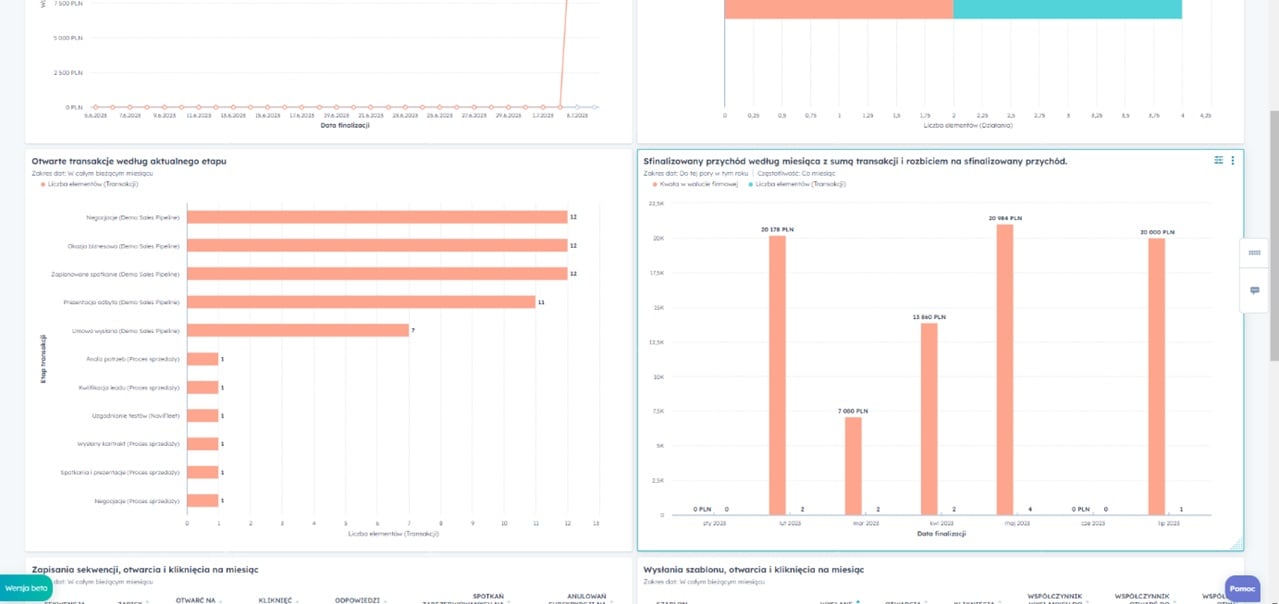This screenshot has height=604, width=1279.
Task: Click Zaplanowane spotkanie (Demo Sales Pipeline) bar
Action: [377, 273]
